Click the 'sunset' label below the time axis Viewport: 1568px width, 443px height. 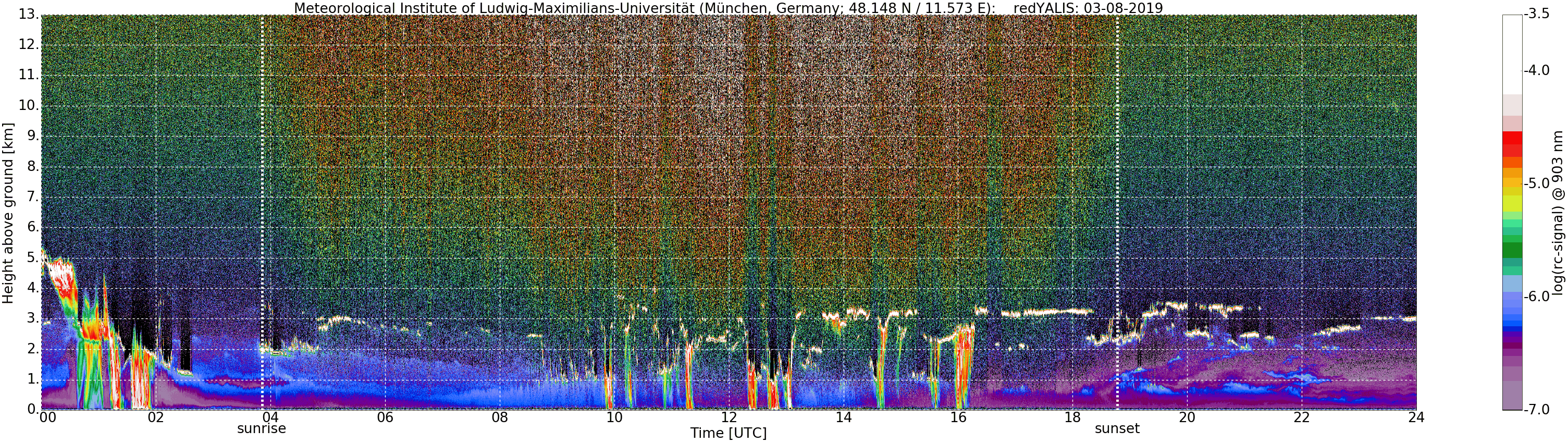tap(1117, 428)
